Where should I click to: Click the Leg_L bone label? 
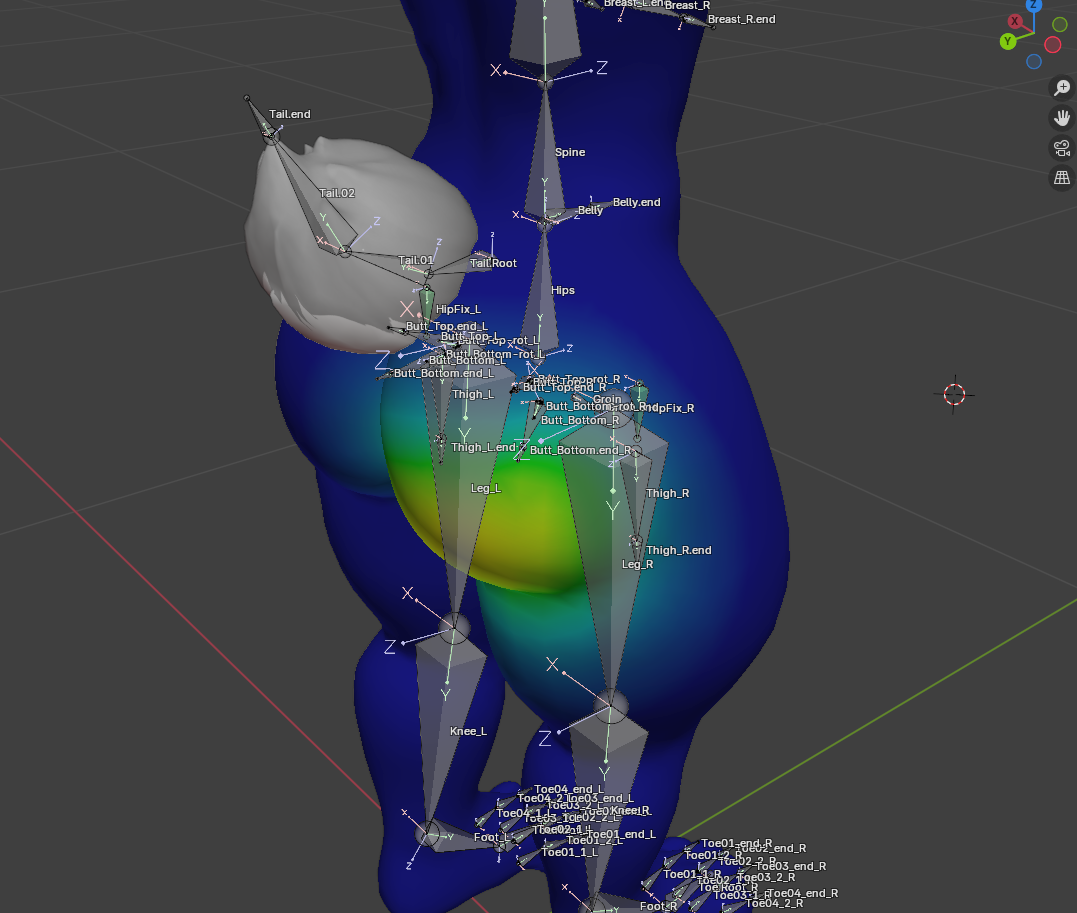pos(486,488)
